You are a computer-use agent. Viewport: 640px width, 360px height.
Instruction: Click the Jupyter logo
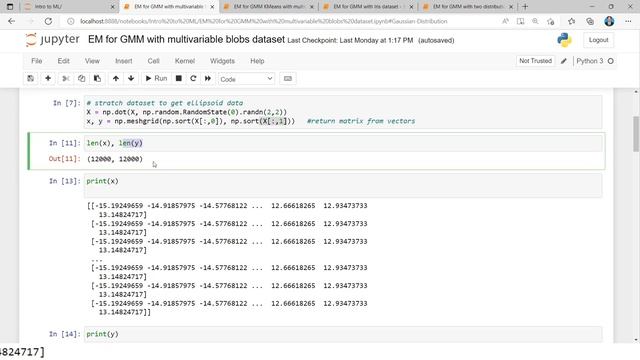pyautogui.click(x=52, y=40)
